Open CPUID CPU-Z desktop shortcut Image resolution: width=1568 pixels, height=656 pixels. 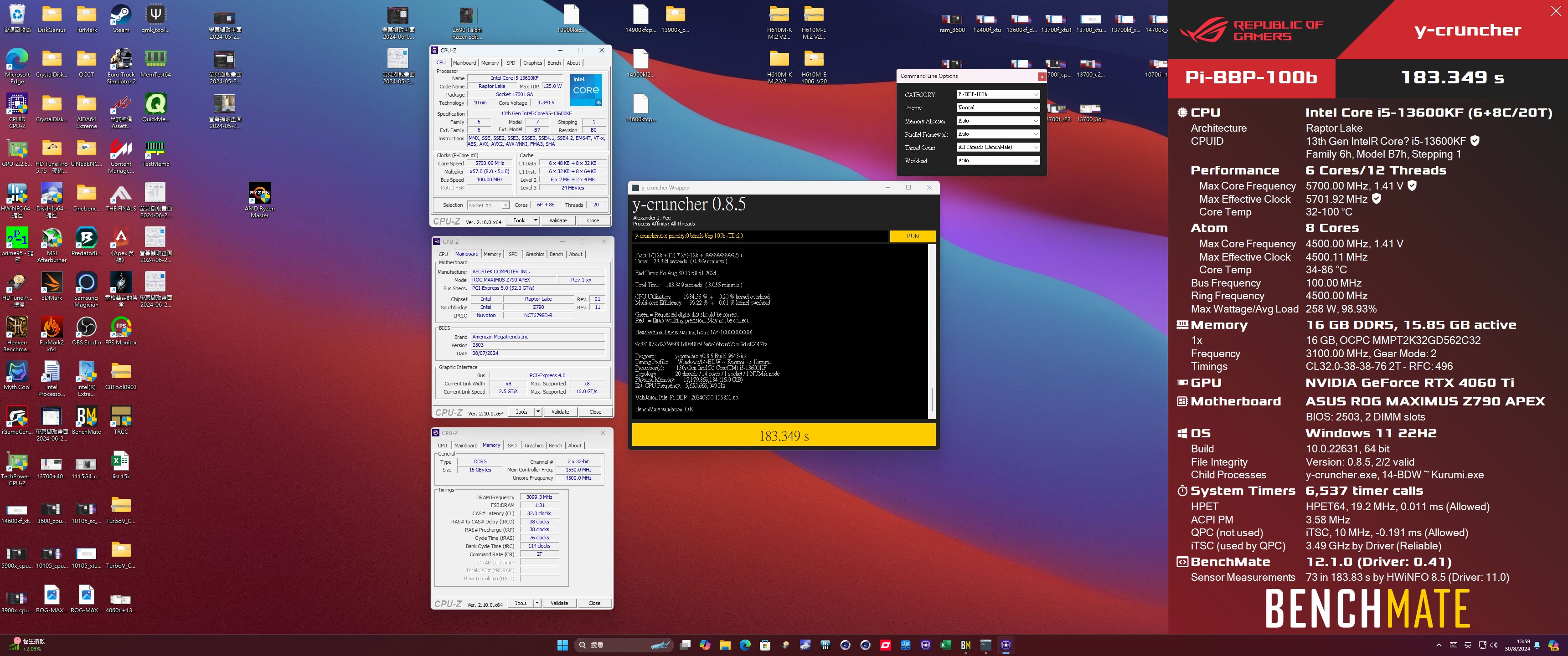pyautogui.click(x=17, y=111)
